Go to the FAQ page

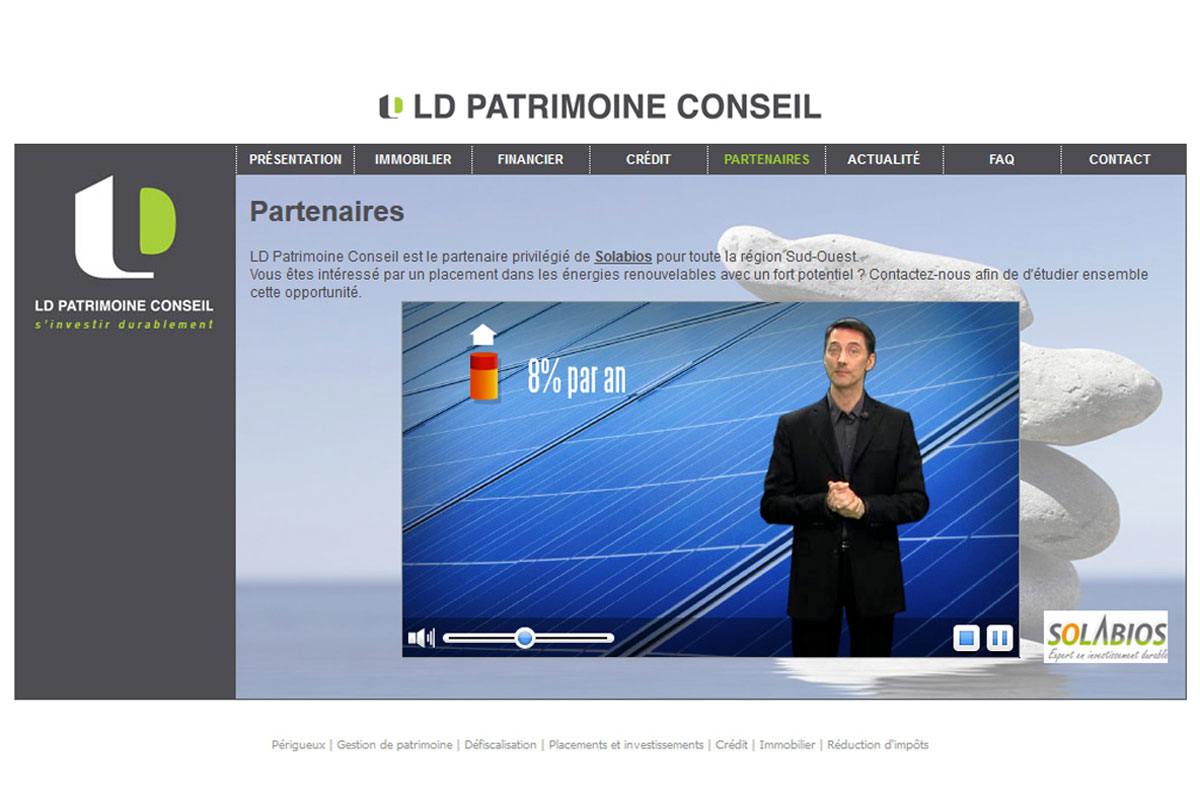(x=1002, y=159)
